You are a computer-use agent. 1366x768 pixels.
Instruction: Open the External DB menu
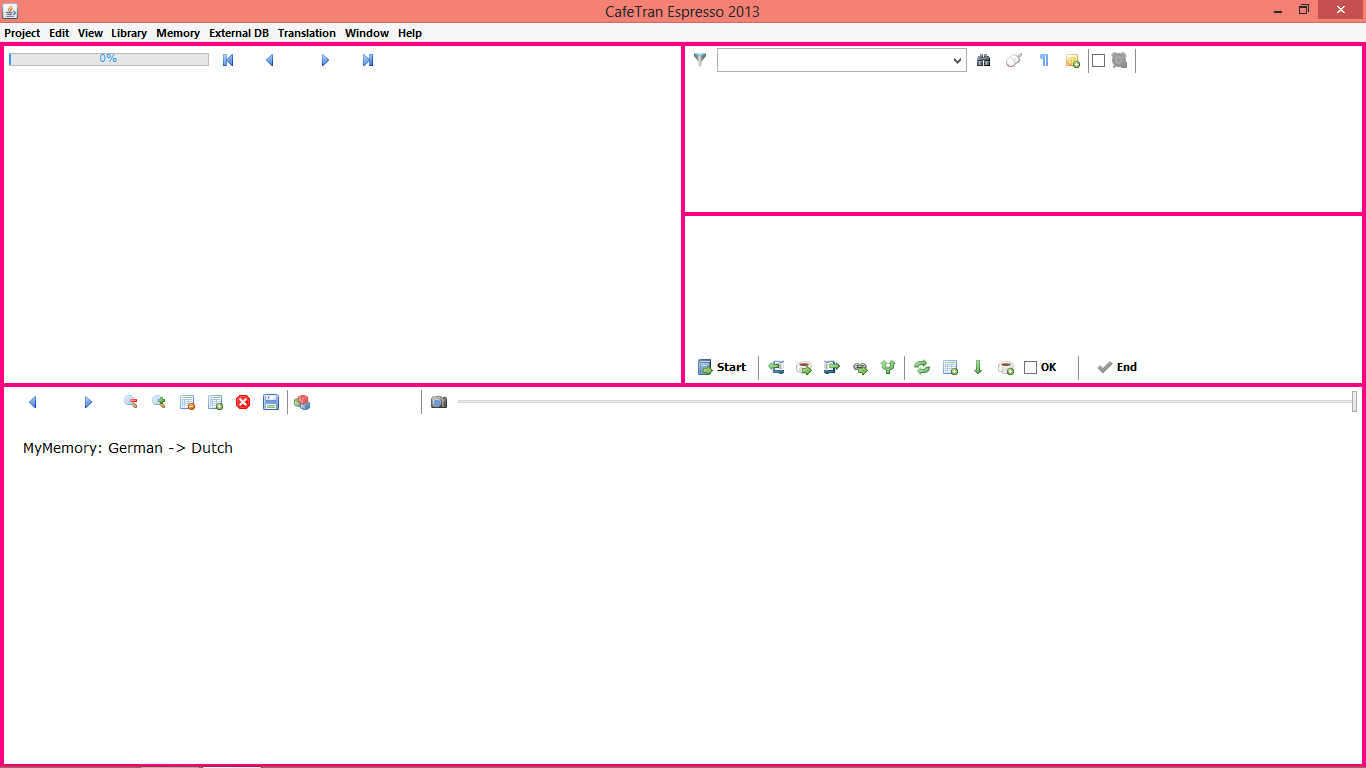pos(239,33)
